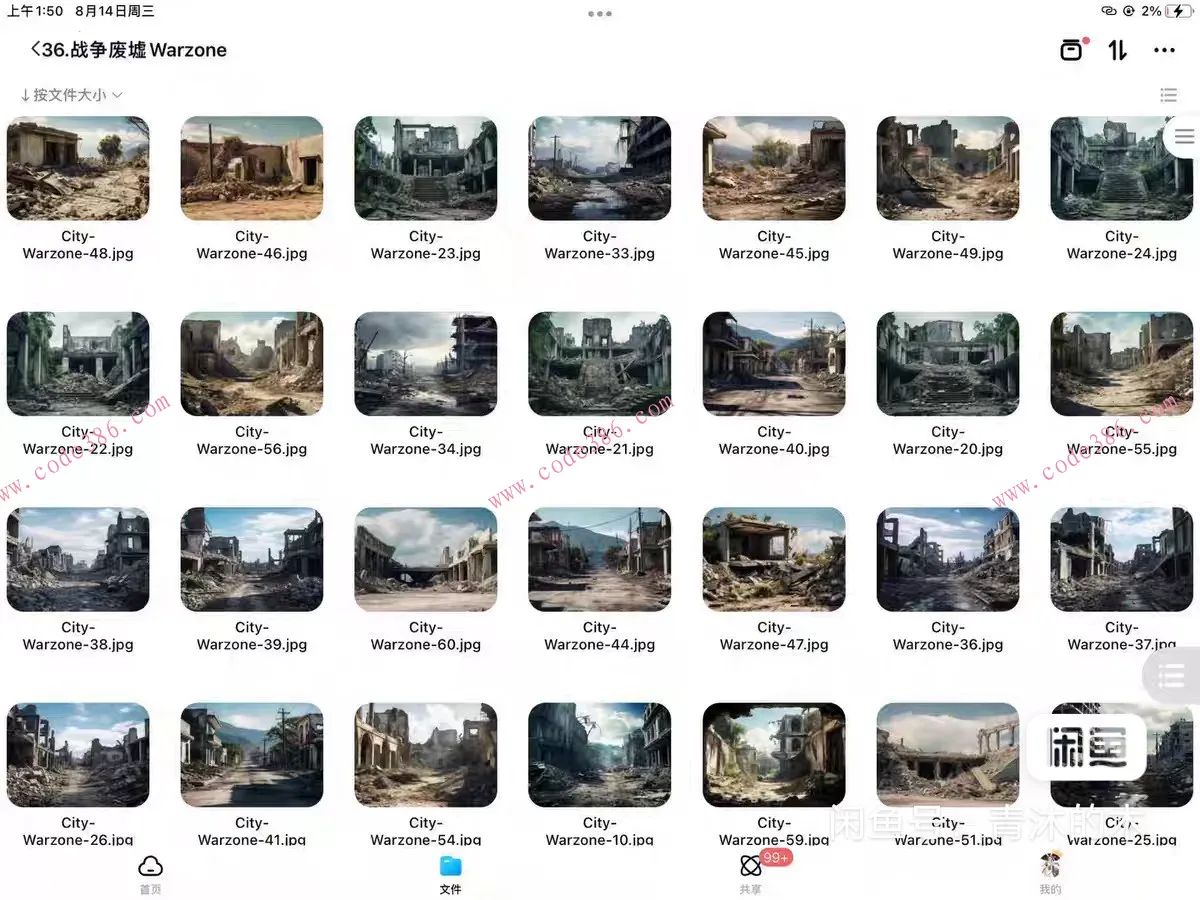This screenshot has height=900, width=1200.
Task: Click the file name City-Warzone-20.jpg
Action: [948, 441]
